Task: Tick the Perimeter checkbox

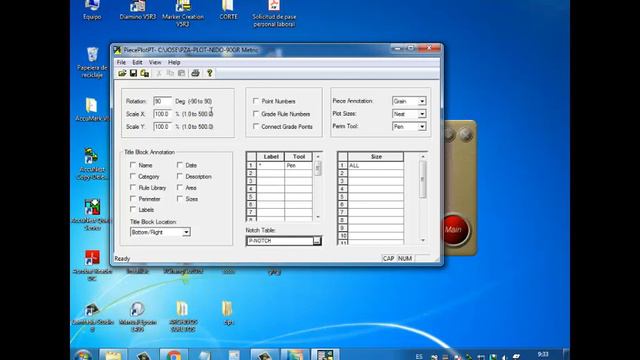Action: tap(133, 198)
